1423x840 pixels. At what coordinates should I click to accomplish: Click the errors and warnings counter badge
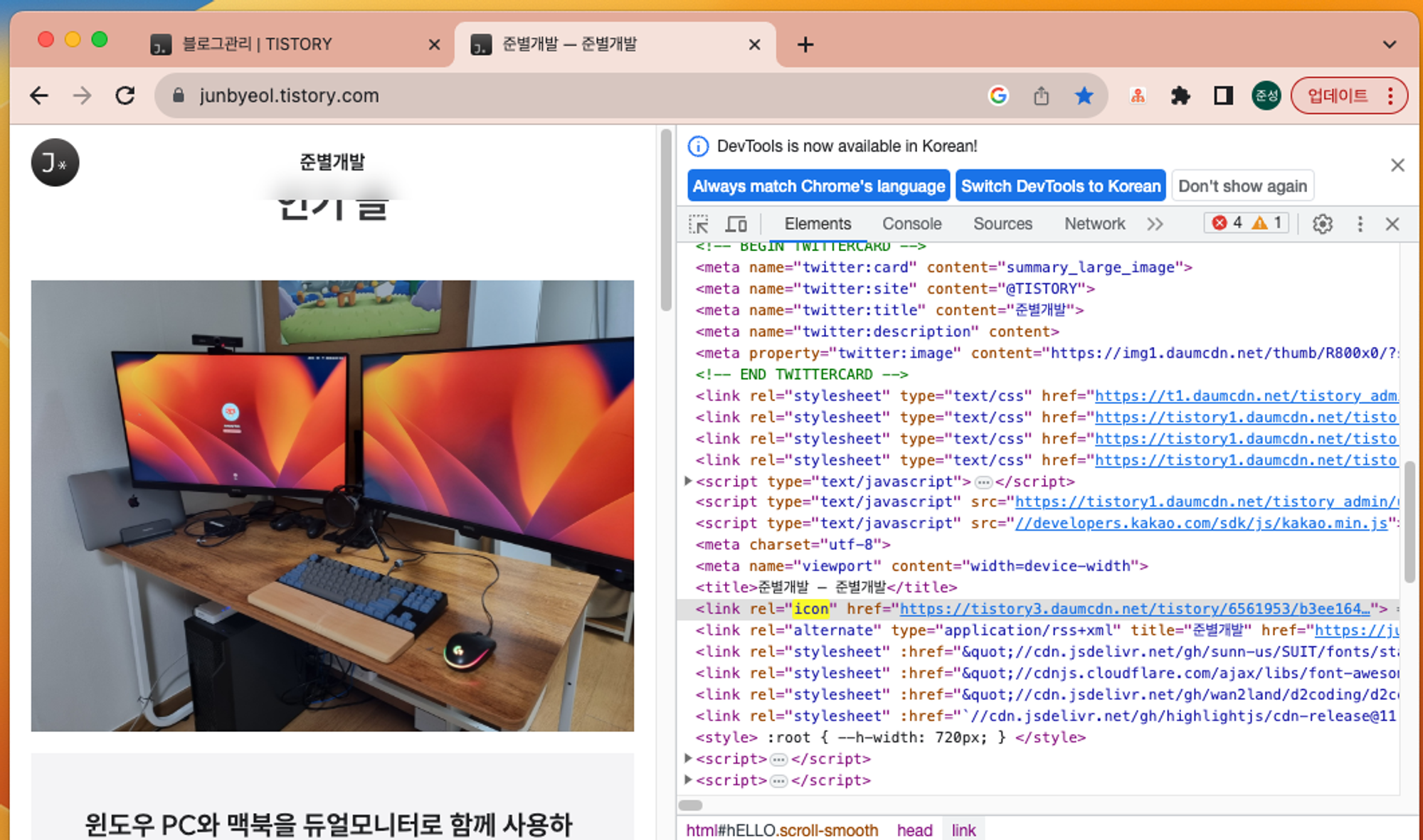coord(1246,223)
